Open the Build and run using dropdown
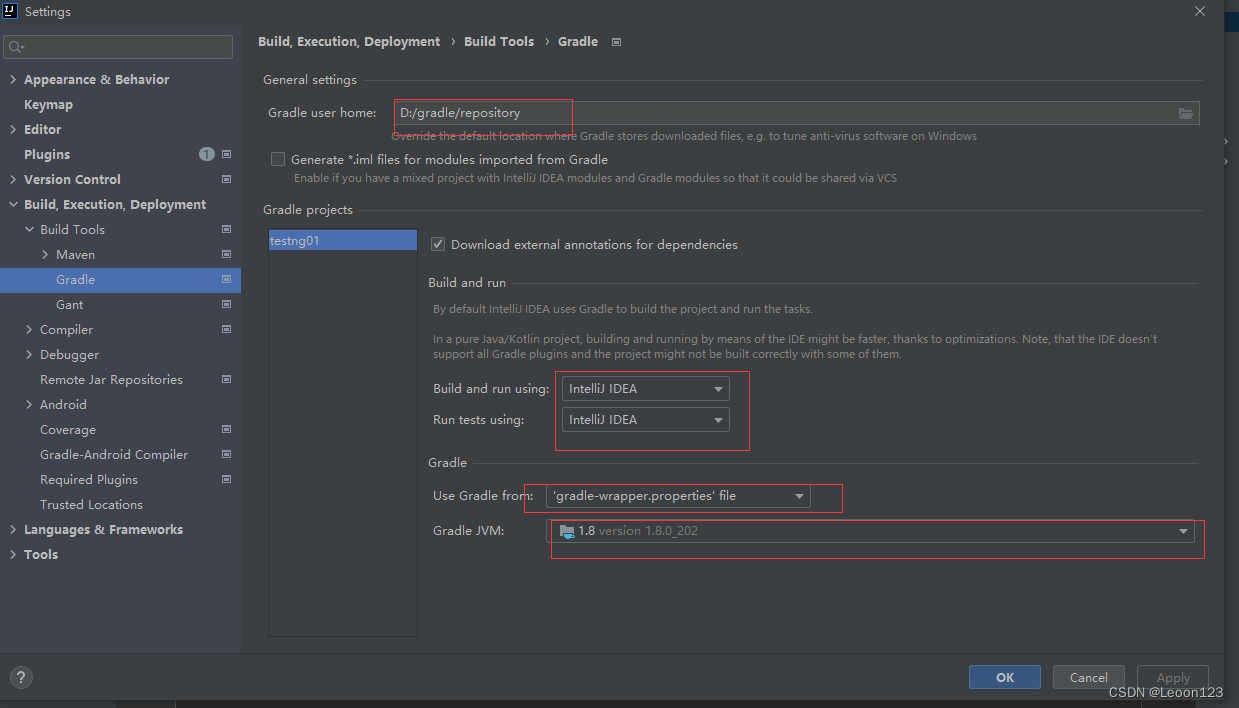 (x=645, y=389)
